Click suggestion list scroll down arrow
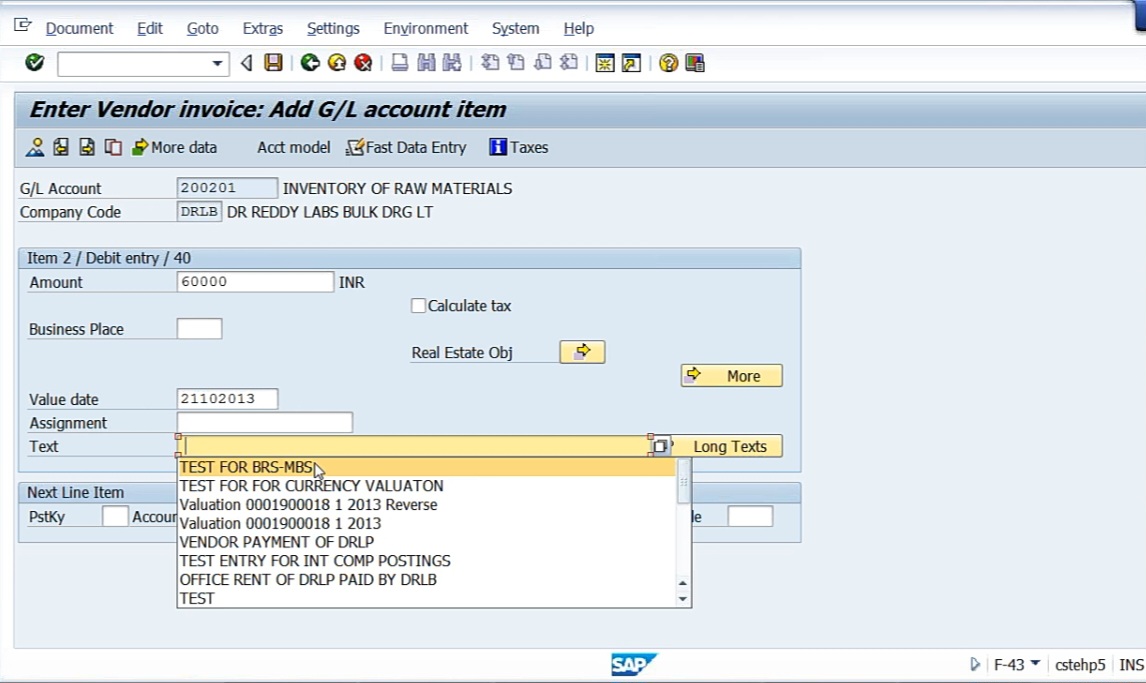Image resolution: width=1146 pixels, height=683 pixels. click(x=683, y=599)
